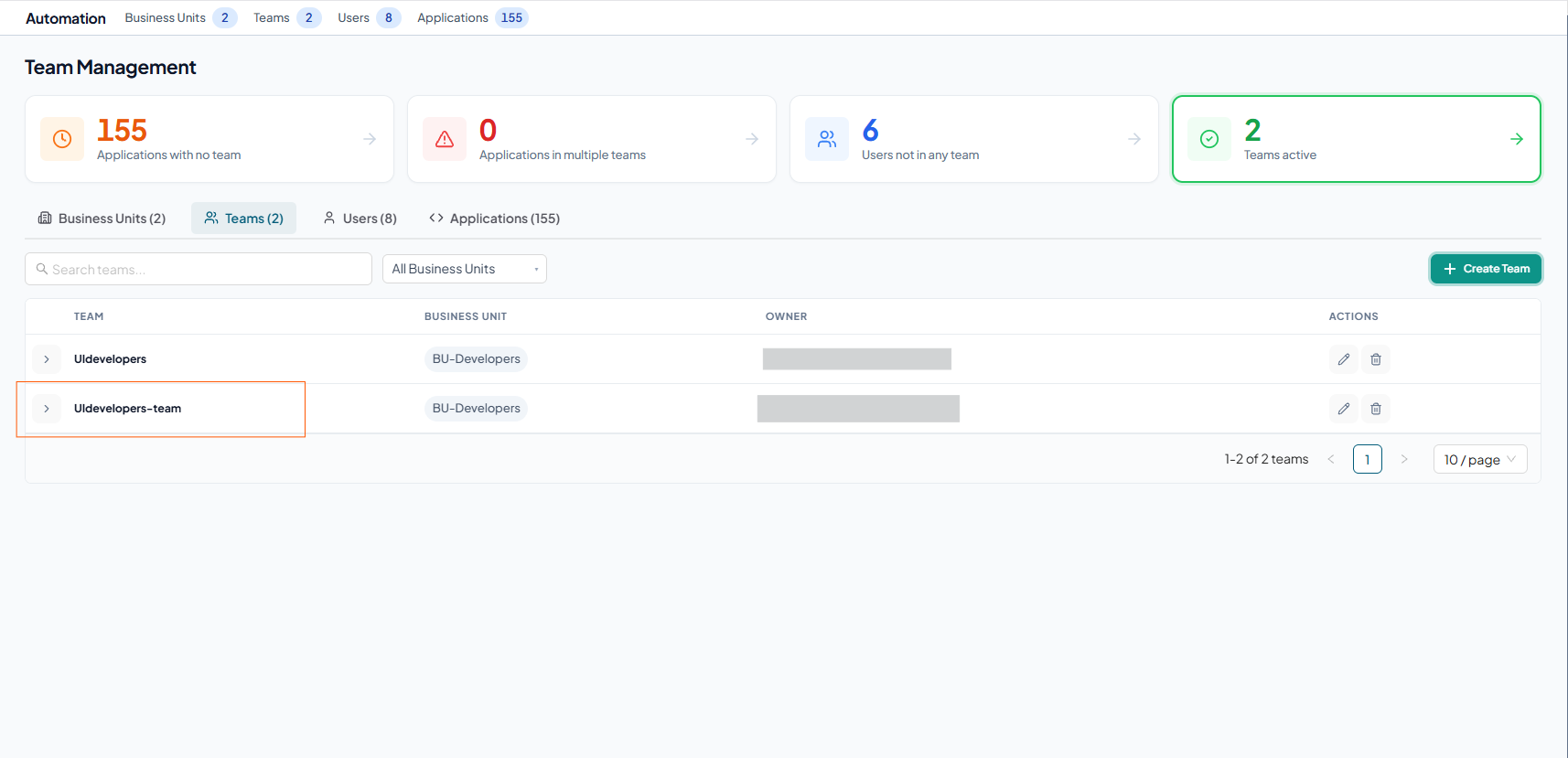Click the UIdevelopers-team name

click(x=127, y=409)
